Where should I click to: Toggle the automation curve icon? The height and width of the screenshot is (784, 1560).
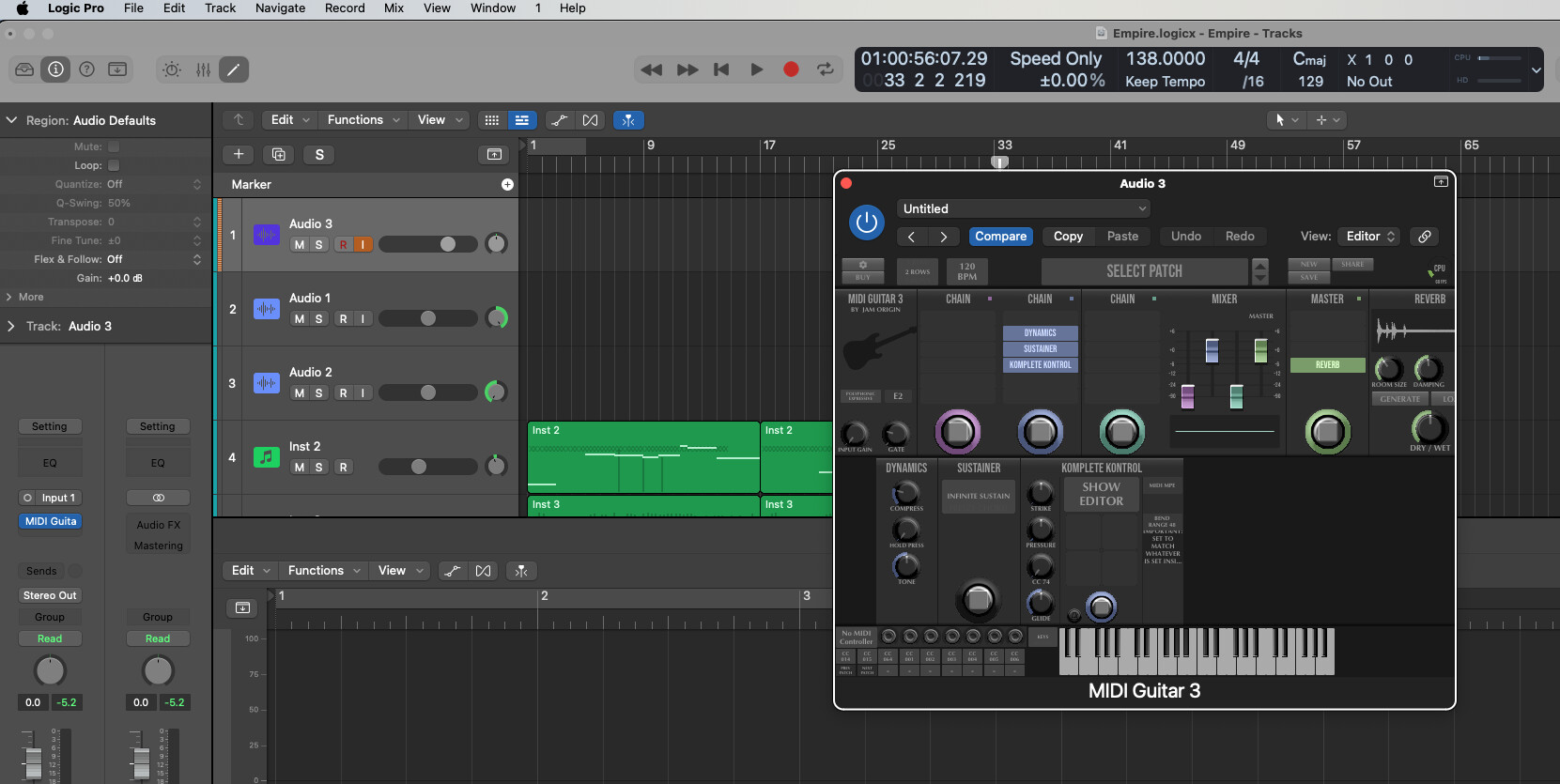click(559, 120)
